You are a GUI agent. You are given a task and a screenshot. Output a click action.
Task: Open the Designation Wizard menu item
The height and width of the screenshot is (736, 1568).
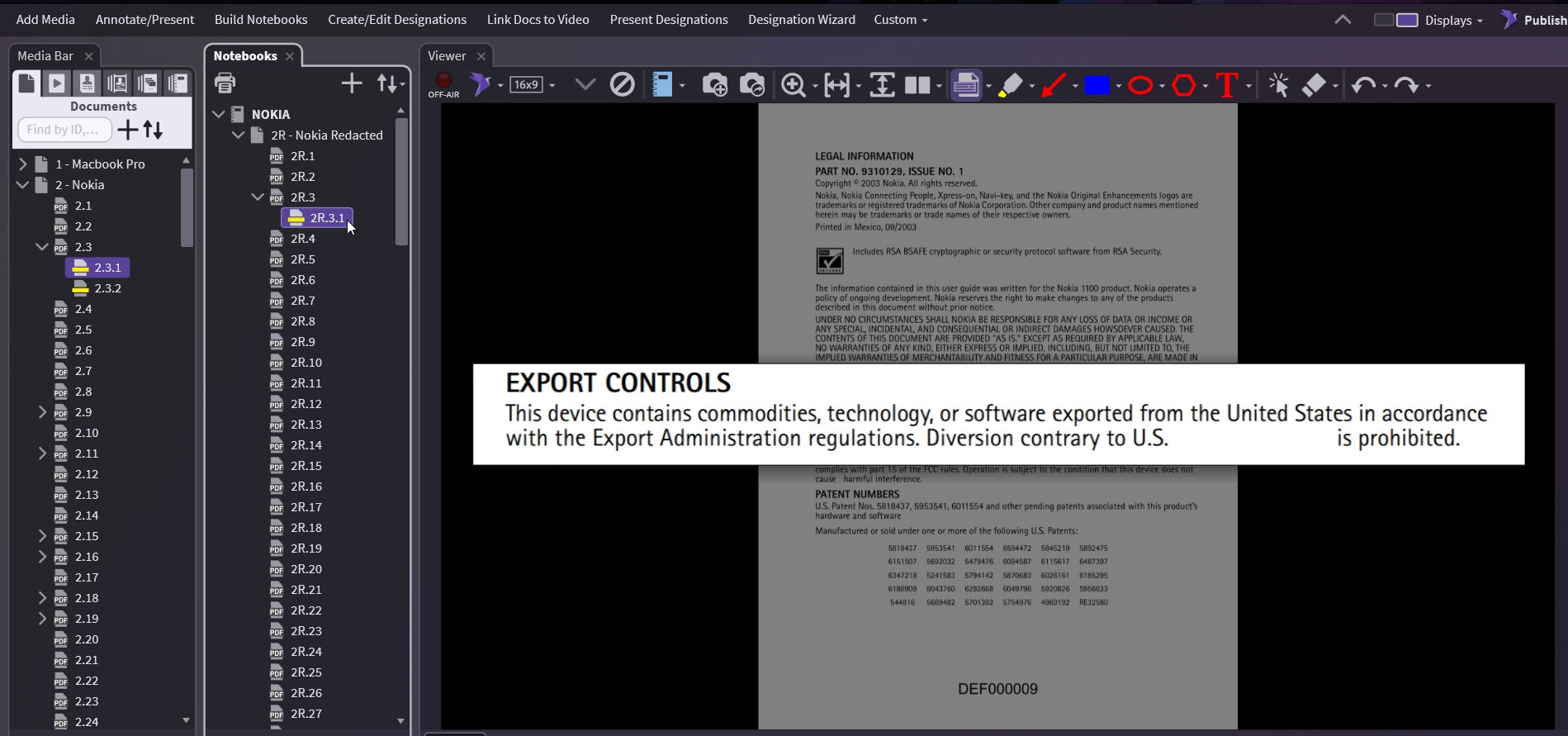pyautogui.click(x=801, y=19)
